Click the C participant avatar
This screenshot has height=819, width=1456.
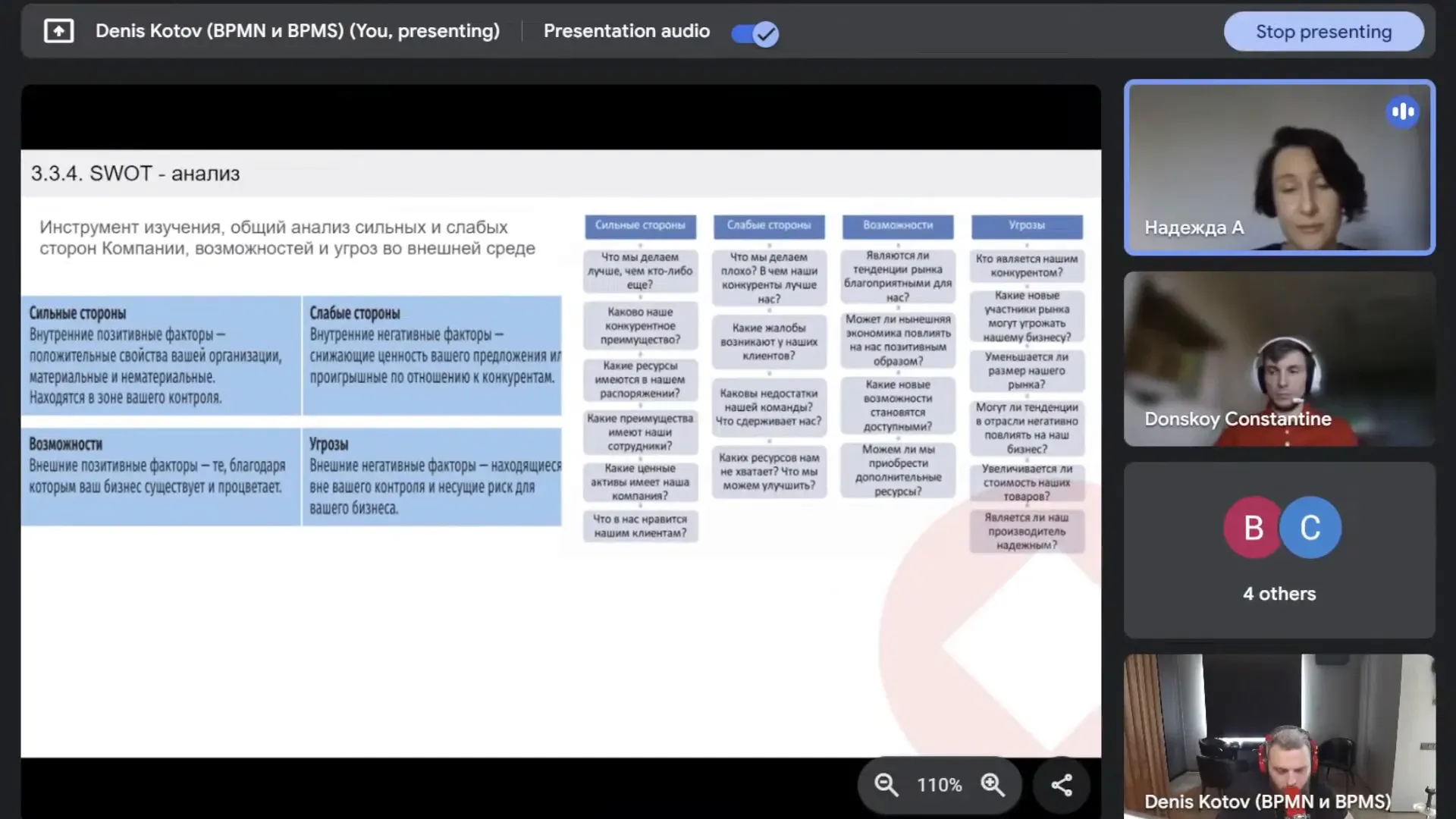click(x=1310, y=528)
